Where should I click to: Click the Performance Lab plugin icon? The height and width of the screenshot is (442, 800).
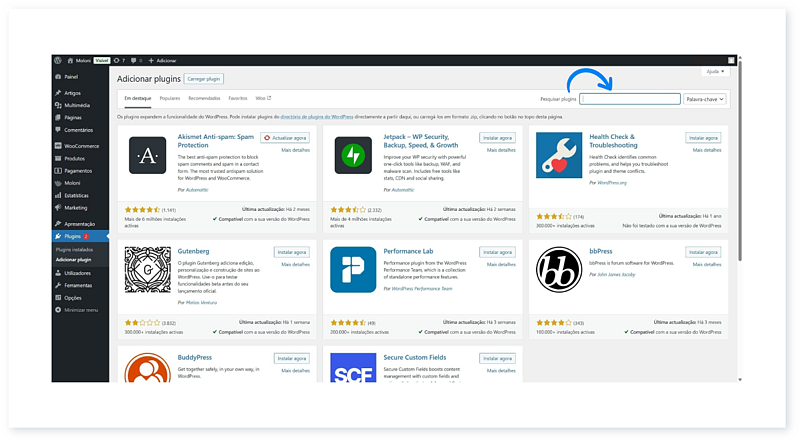click(353, 269)
